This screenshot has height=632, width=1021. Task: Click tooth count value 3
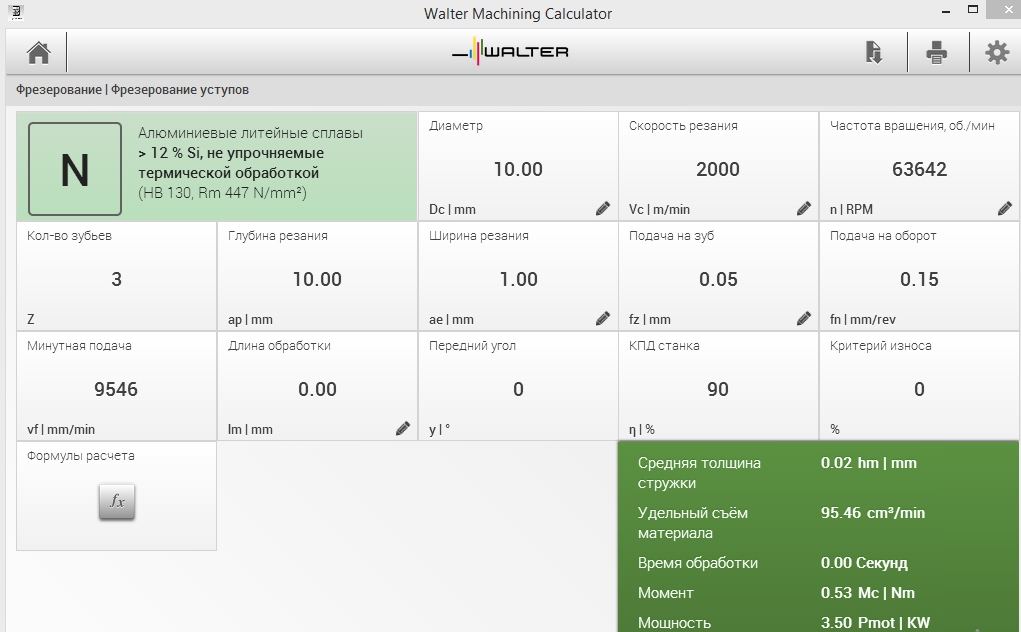[x=117, y=279]
